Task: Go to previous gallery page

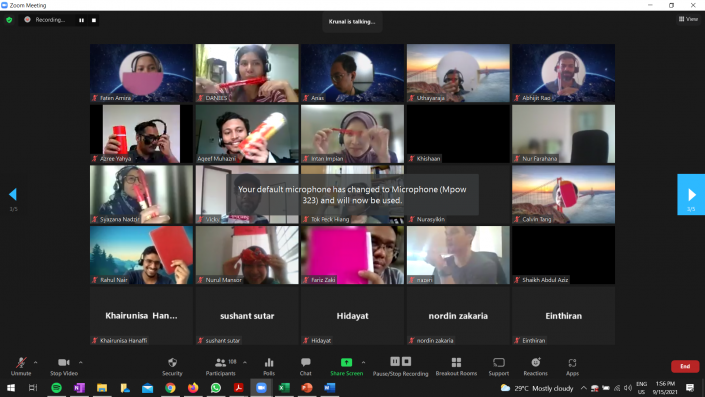Action: pos(13,194)
